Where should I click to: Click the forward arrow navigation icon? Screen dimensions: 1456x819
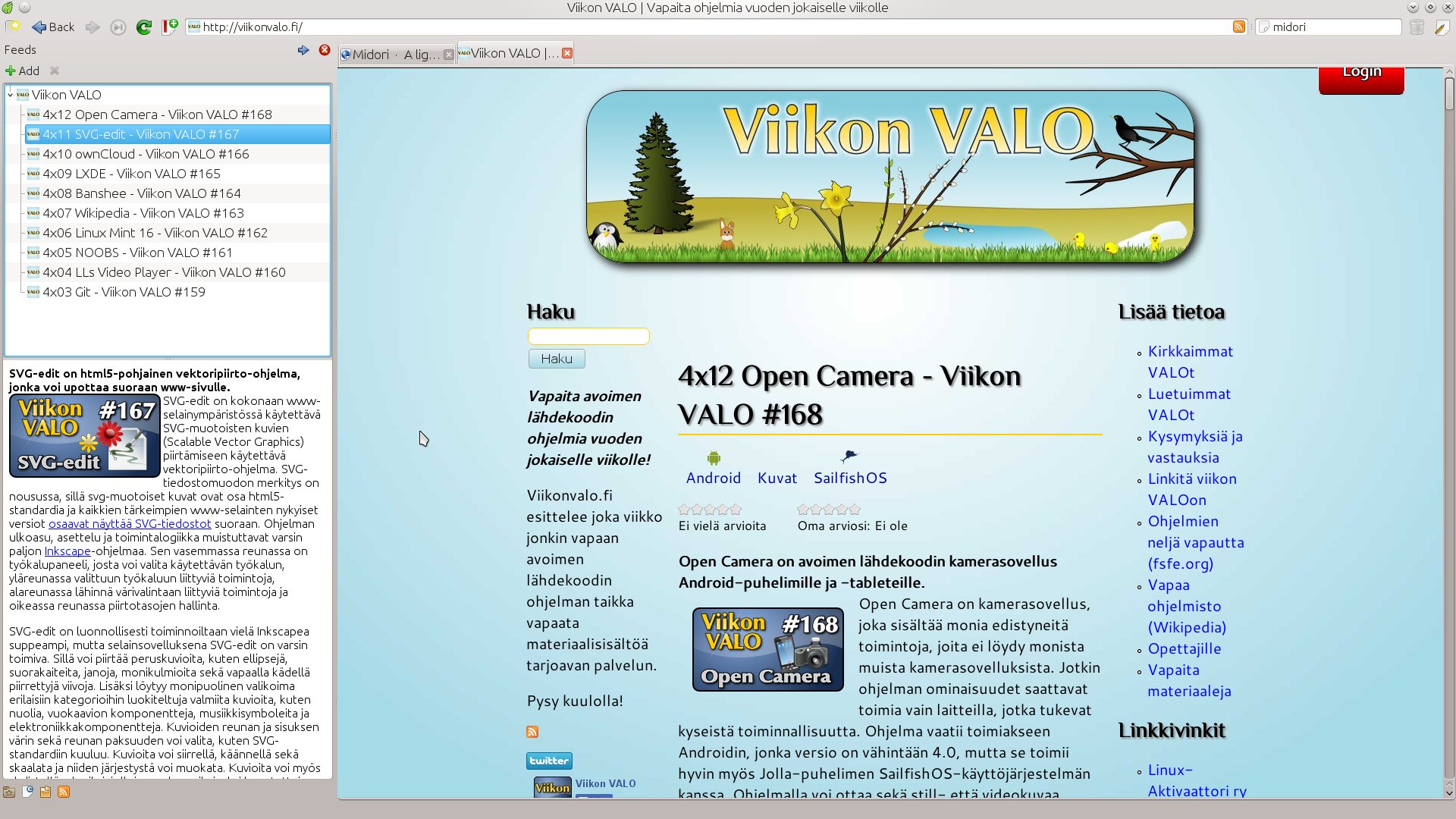coord(93,27)
